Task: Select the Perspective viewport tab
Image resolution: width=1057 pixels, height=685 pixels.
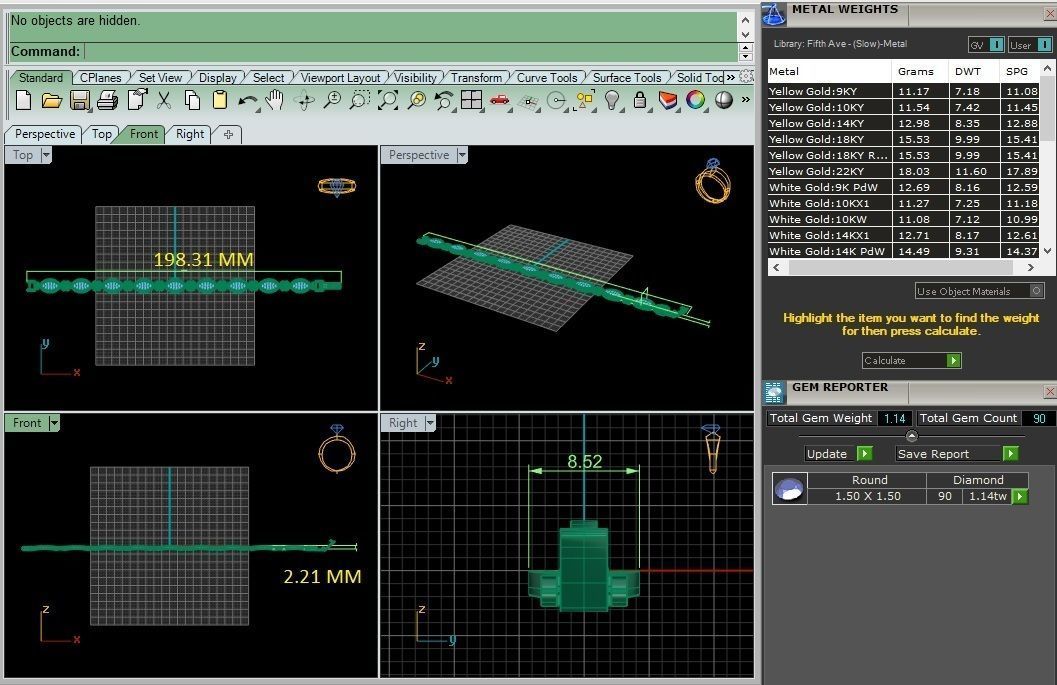Action: [x=44, y=134]
